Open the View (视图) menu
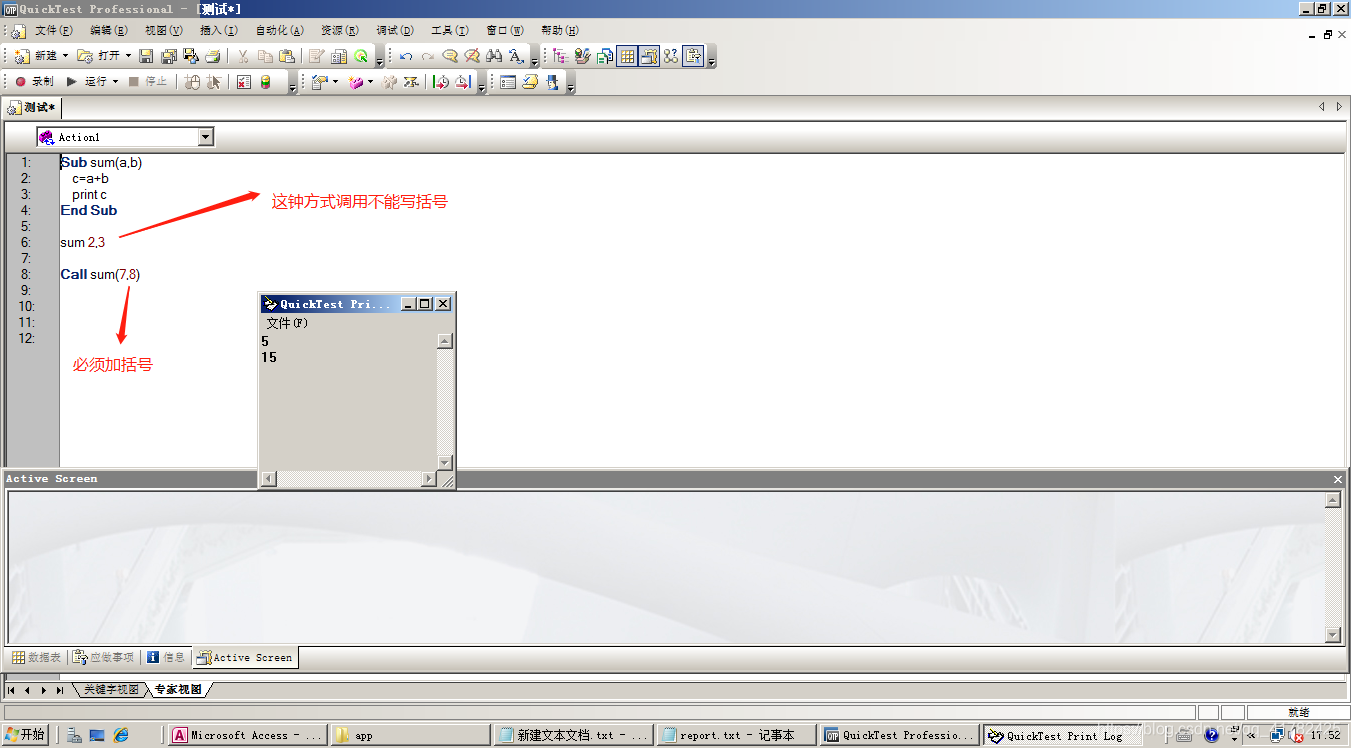The height and width of the screenshot is (748, 1351). click(x=164, y=31)
